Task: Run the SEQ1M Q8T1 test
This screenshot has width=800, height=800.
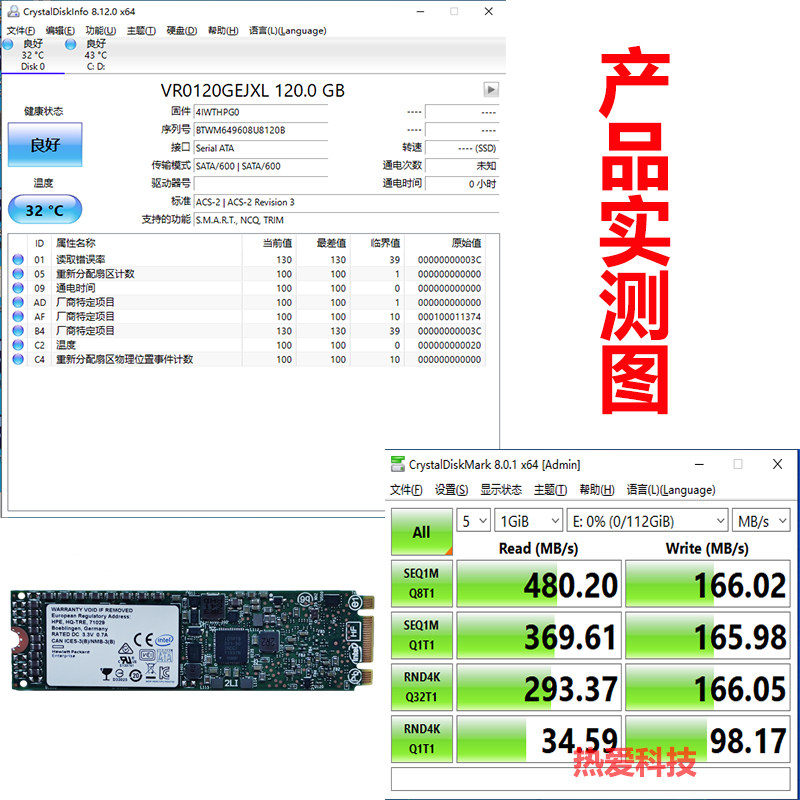Action: pyautogui.click(x=421, y=583)
